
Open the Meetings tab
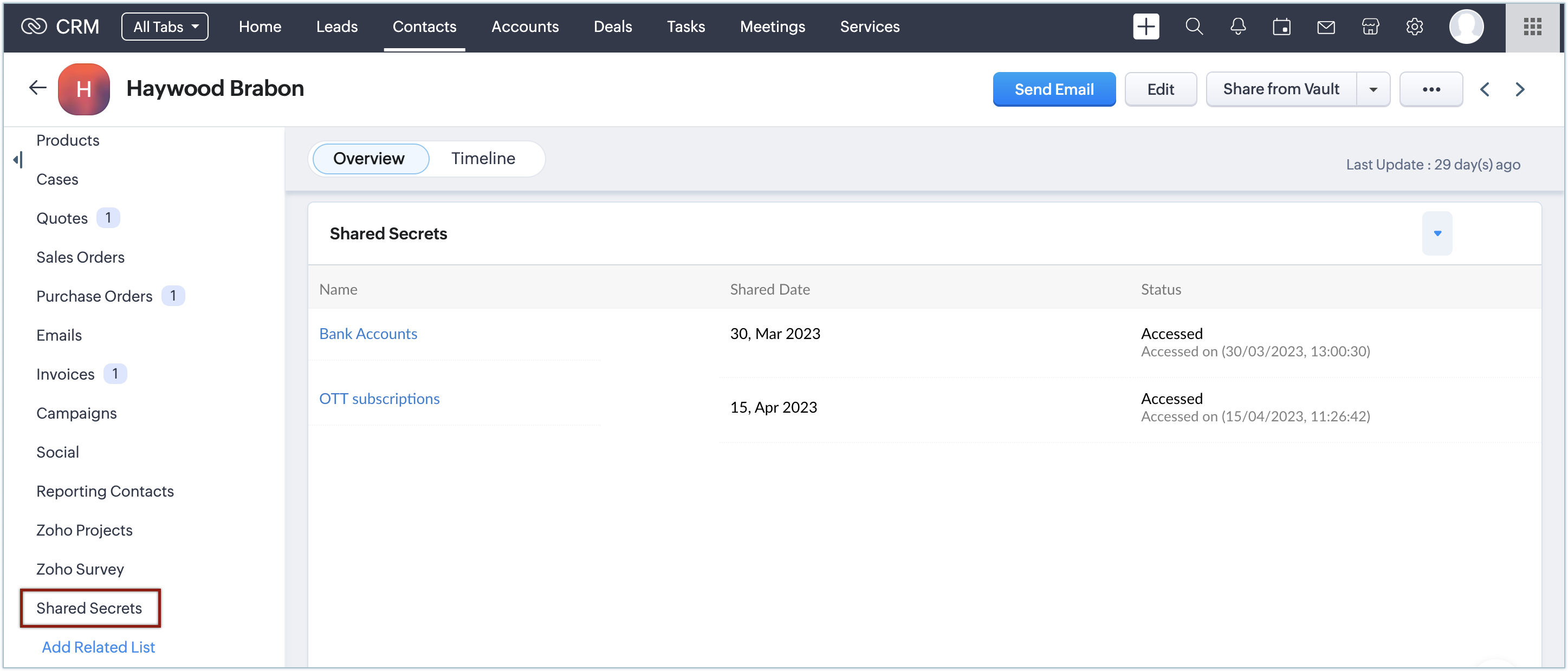772,27
